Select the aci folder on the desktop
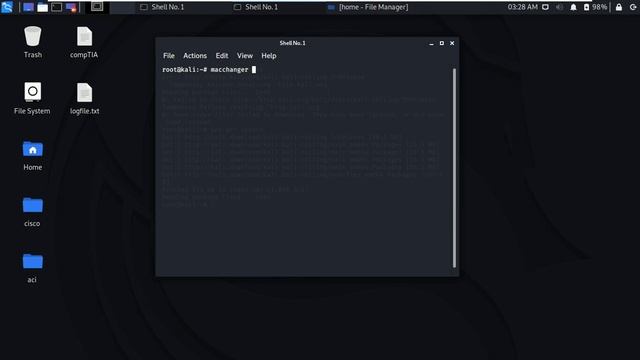Image resolution: width=640 pixels, height=360 pixels. click(32, 268)
